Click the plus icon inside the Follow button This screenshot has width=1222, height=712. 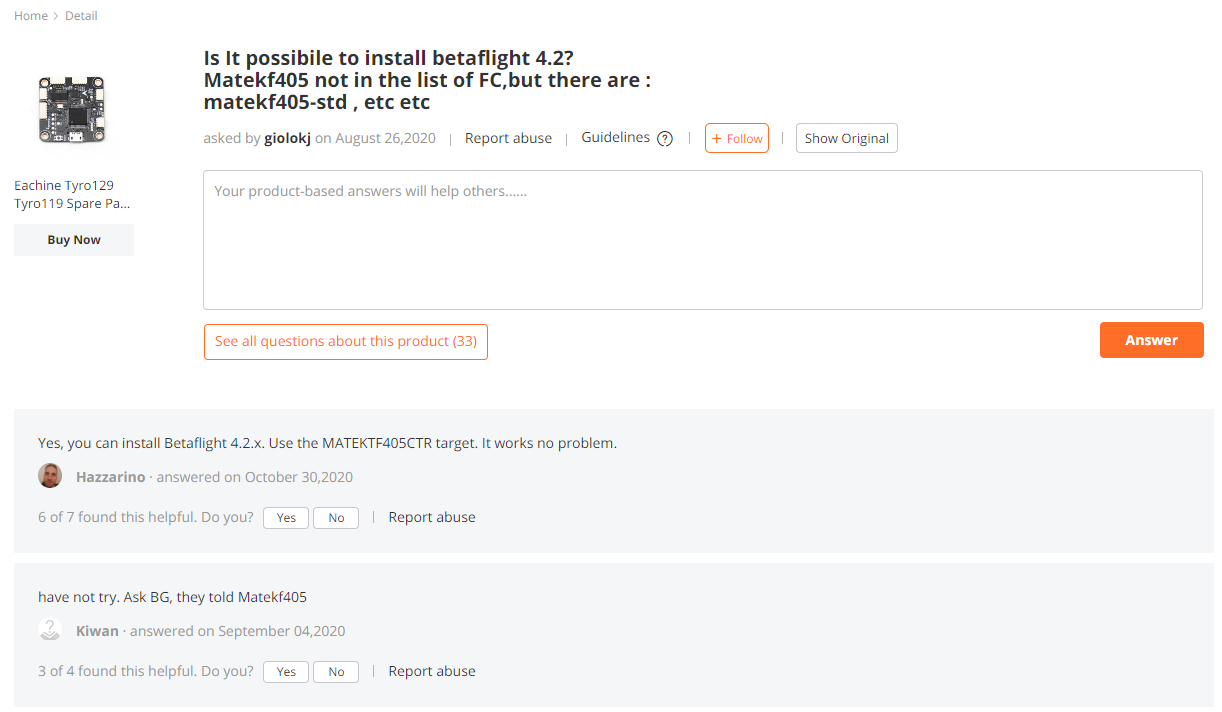click(x=718, y=138)
